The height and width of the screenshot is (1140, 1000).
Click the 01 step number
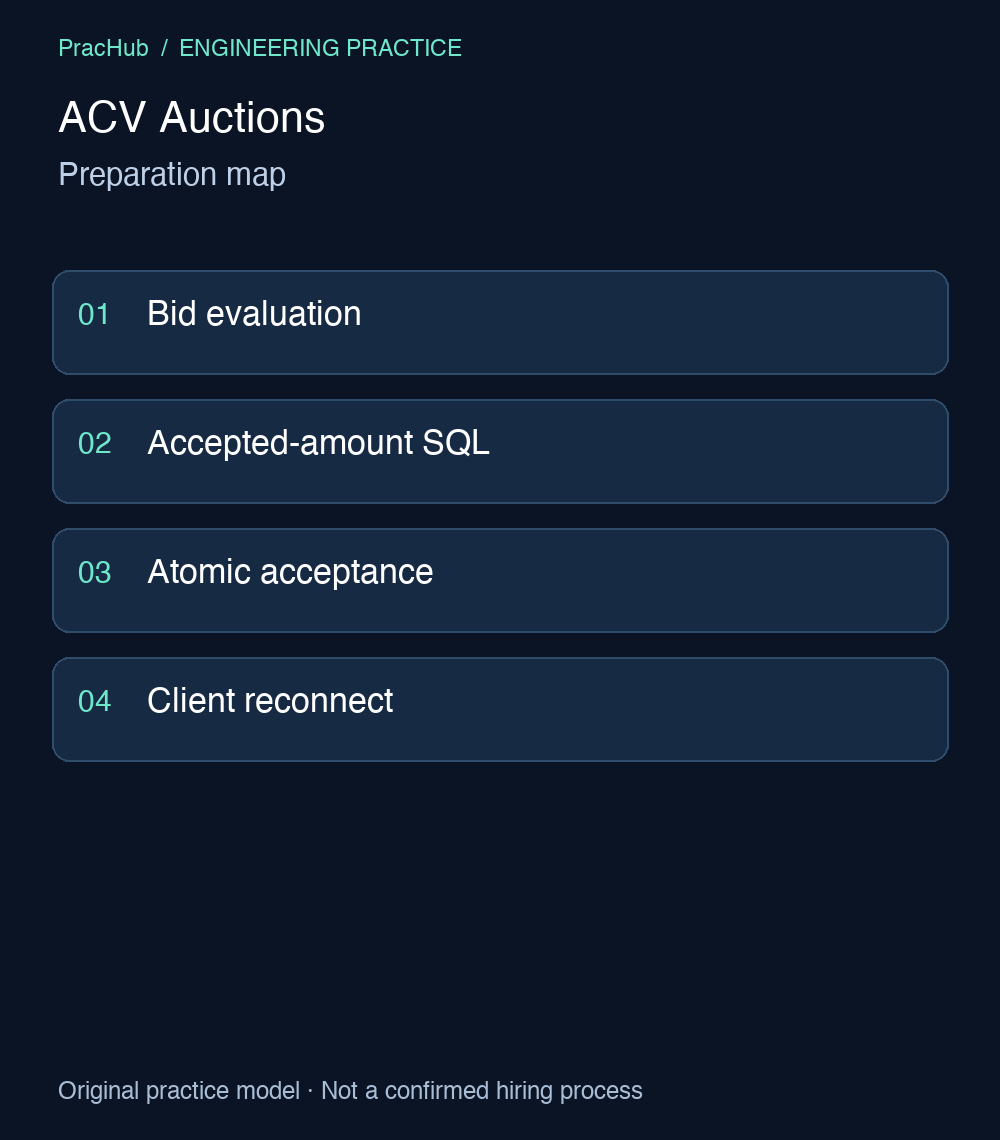(94, 315)
